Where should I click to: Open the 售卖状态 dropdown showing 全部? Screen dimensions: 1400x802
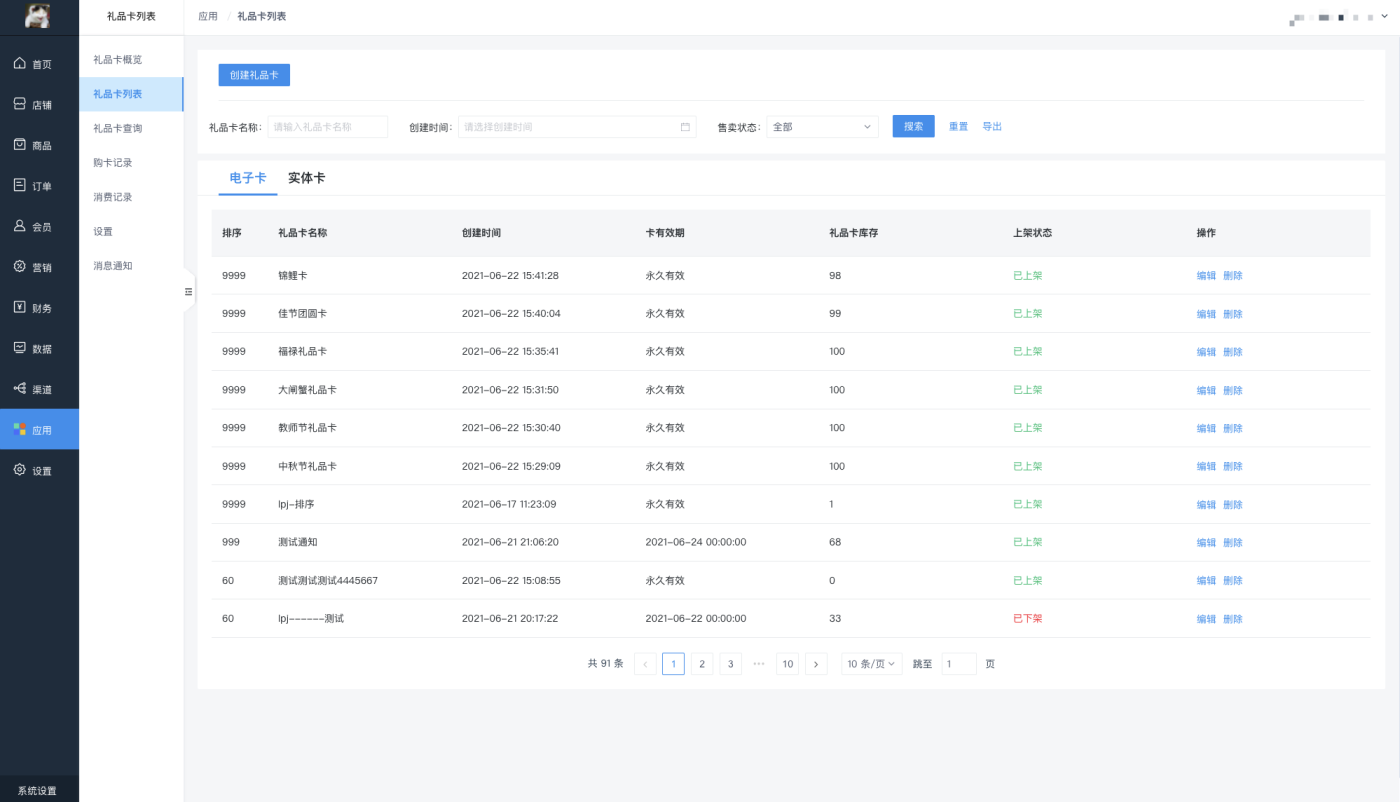click(x=822, y=127)
